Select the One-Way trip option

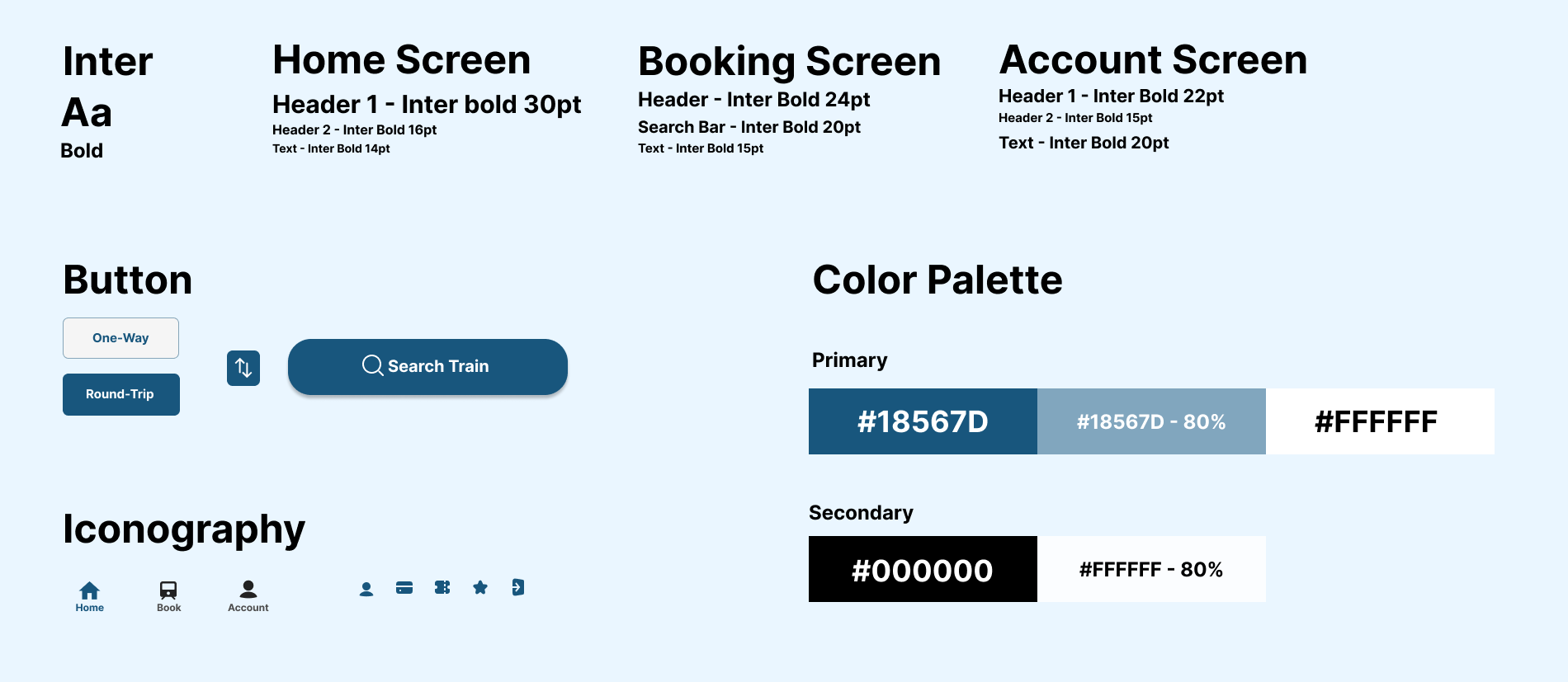click(x=120, y=338)
